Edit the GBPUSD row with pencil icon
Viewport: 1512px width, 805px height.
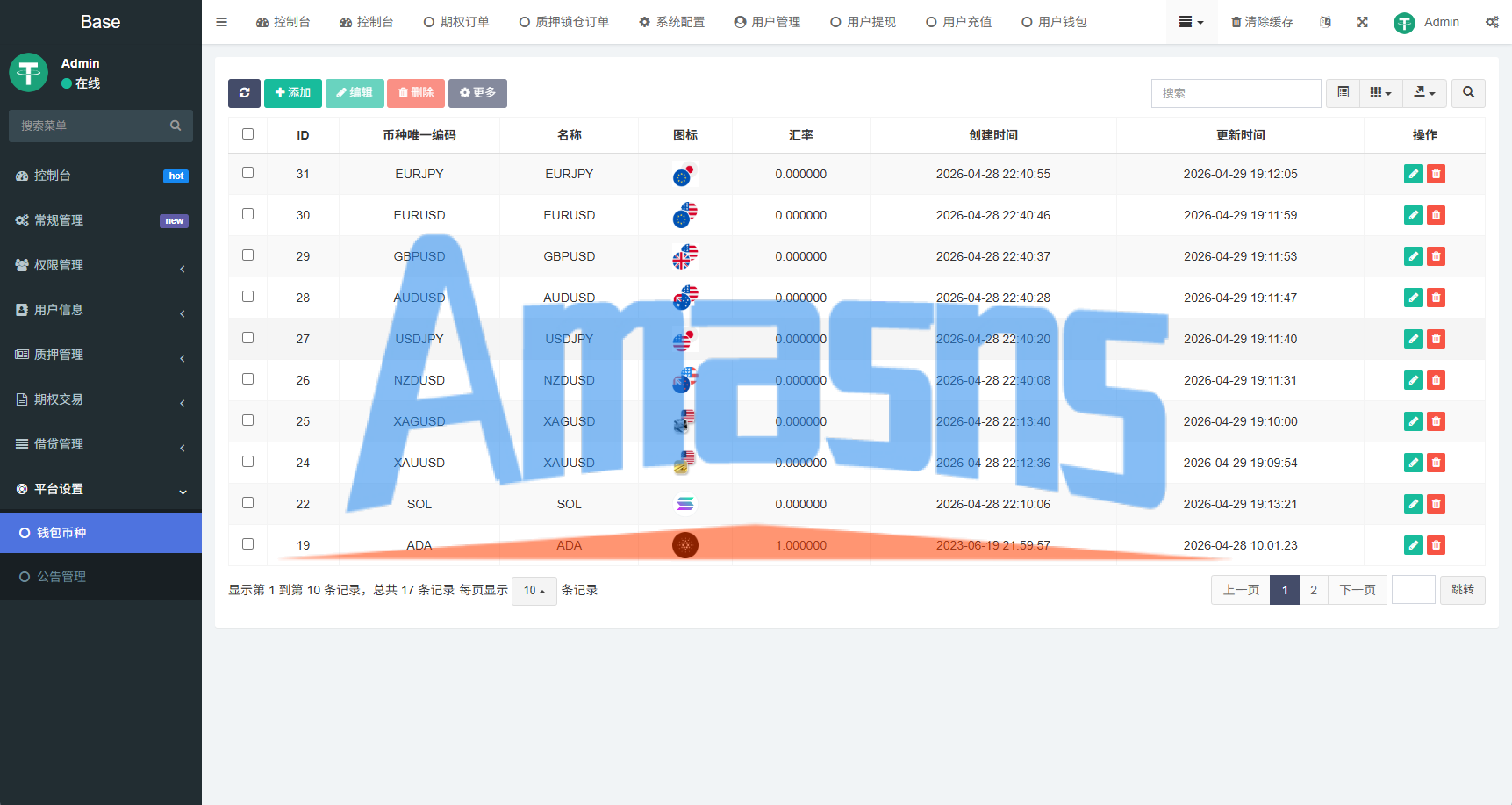[x=1413, y=256]
